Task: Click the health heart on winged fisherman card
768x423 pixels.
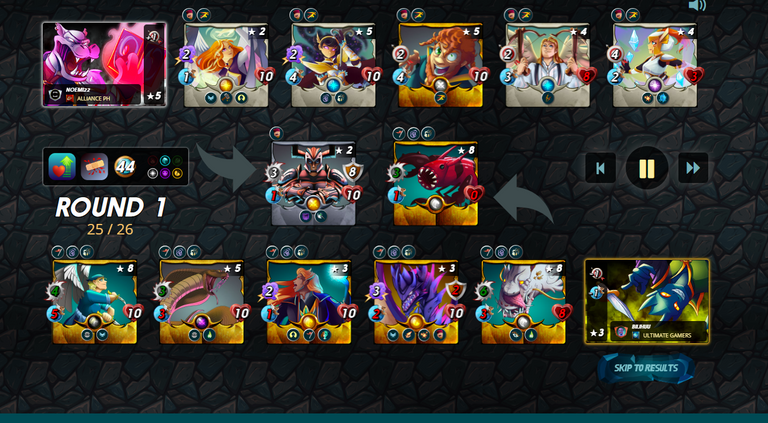Action: pyautogui.click(x=133, y=313)
